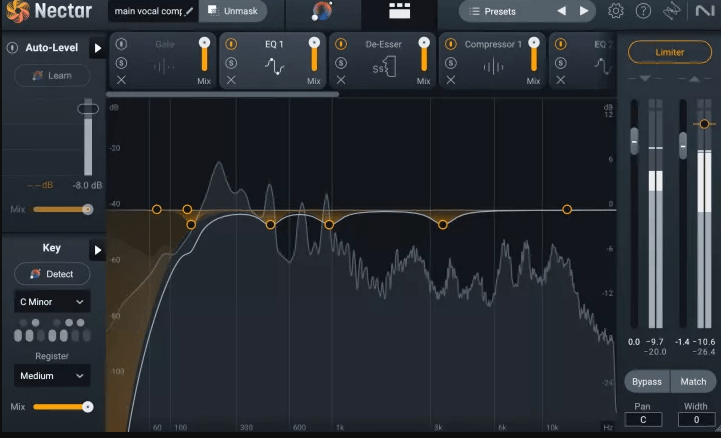The width and height of the screenshot is (721, 438).
Task: Open the Medium register dropdown
Action: click(52, 376)
